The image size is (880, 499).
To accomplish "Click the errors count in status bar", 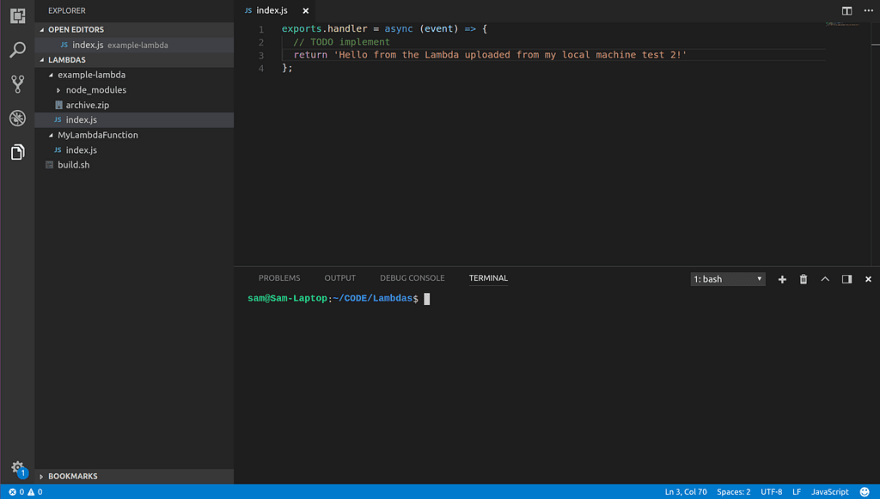I will pyautogui.click(x=16, y=492).
